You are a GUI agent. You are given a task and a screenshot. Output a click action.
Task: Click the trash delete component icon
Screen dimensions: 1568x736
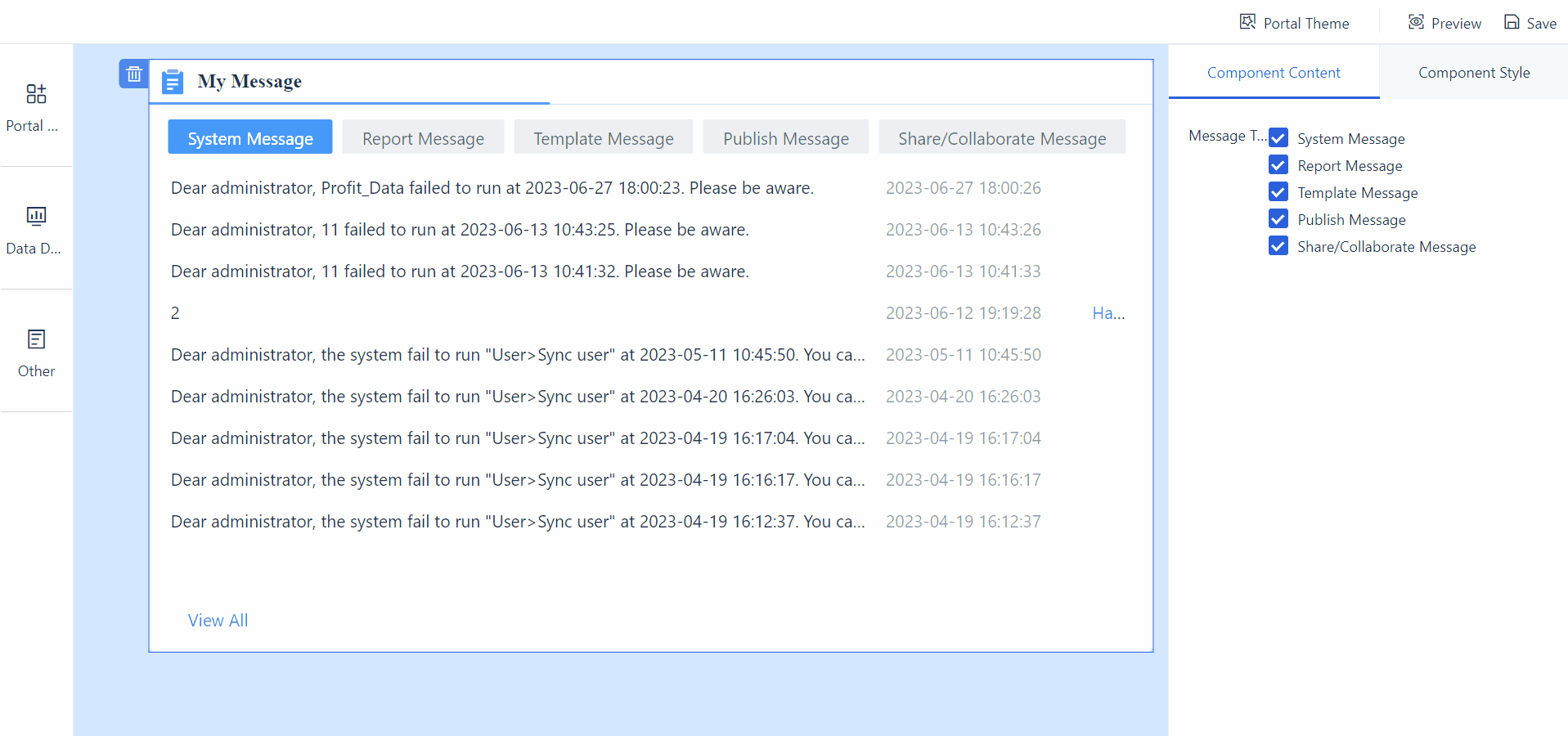coord(134,74)
